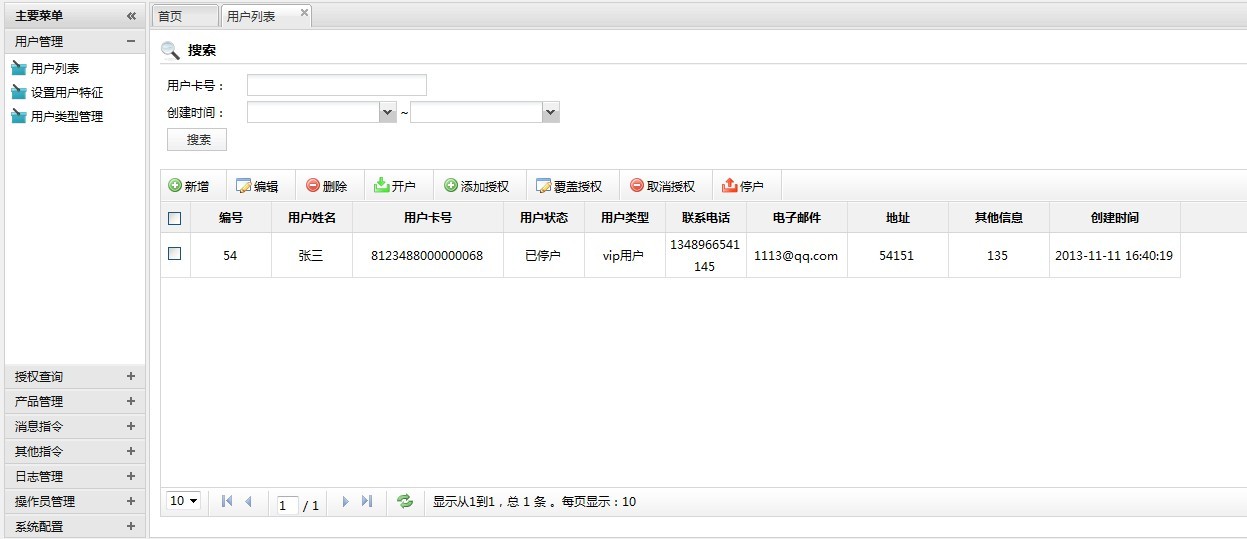Screen dimensions: 1247x539
Task: Open the end 创建时间 date dropdown
Action: [x=550, y=113]
